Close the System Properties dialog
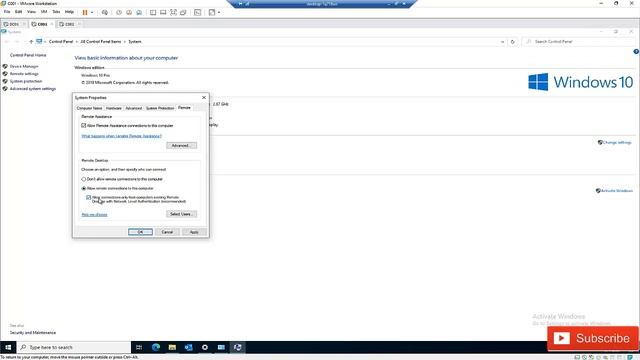 tap(204, 98)
